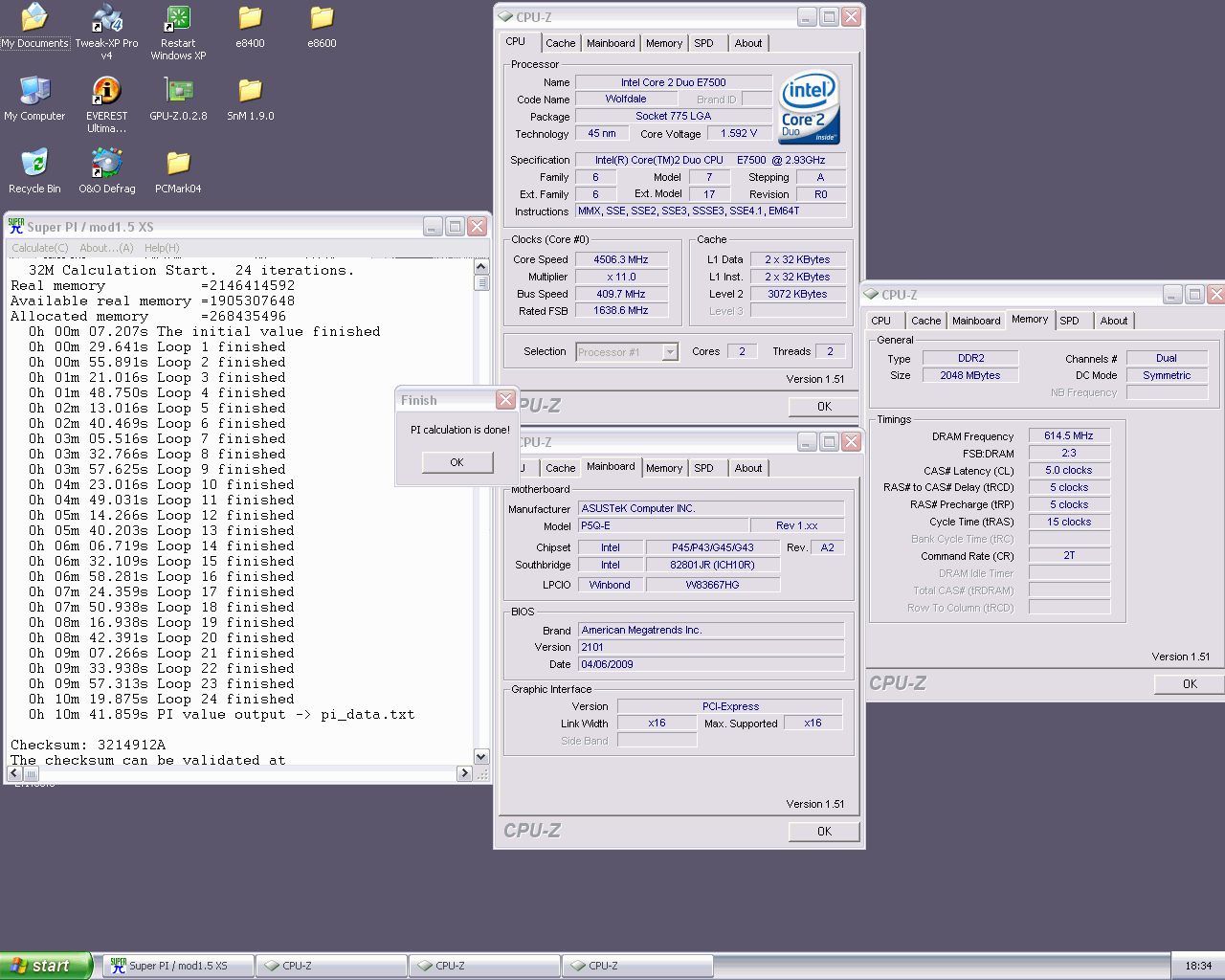Viewport: 1225px width, 980px height.
Task: Open Restart Windows XP shortcut
Action: coord(178,32)
